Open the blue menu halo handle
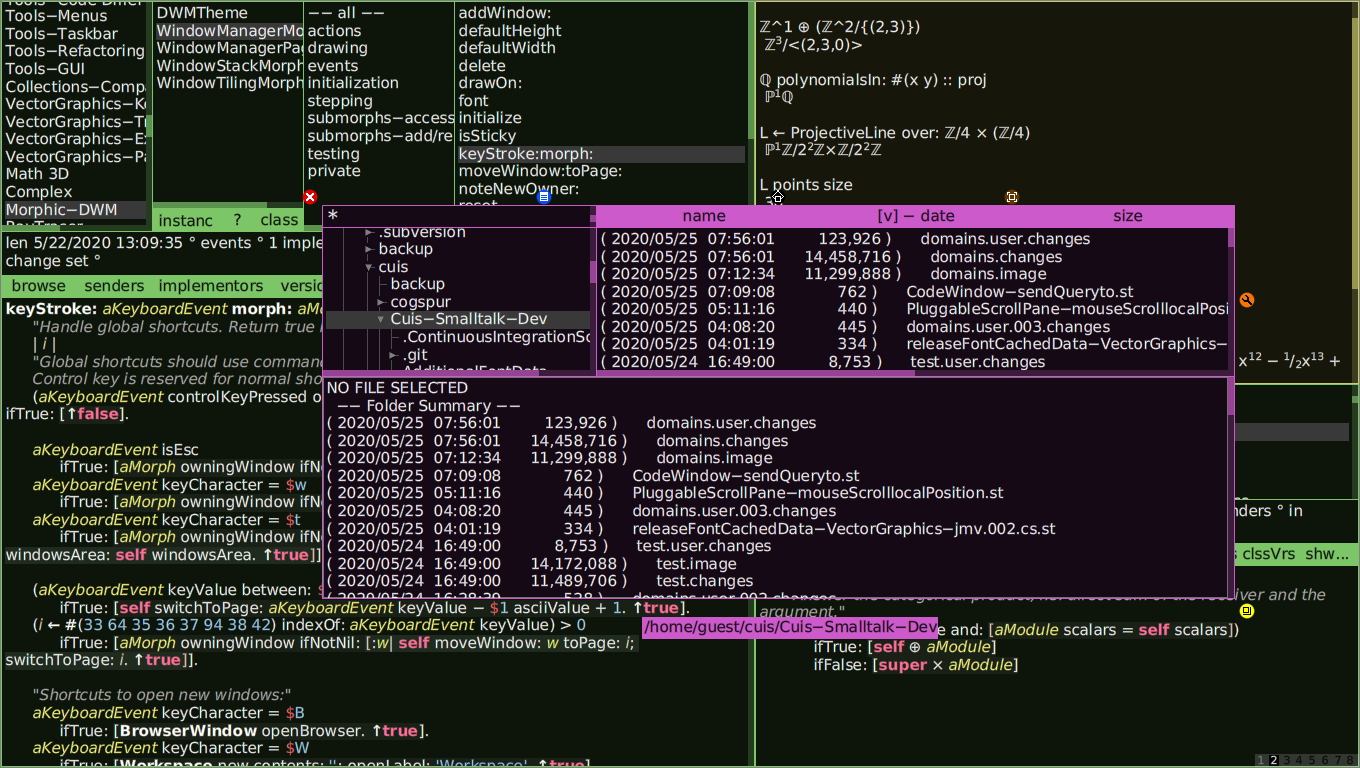Image resolution: width=1360 pixels, height=768 pixels. pos(544,197)
